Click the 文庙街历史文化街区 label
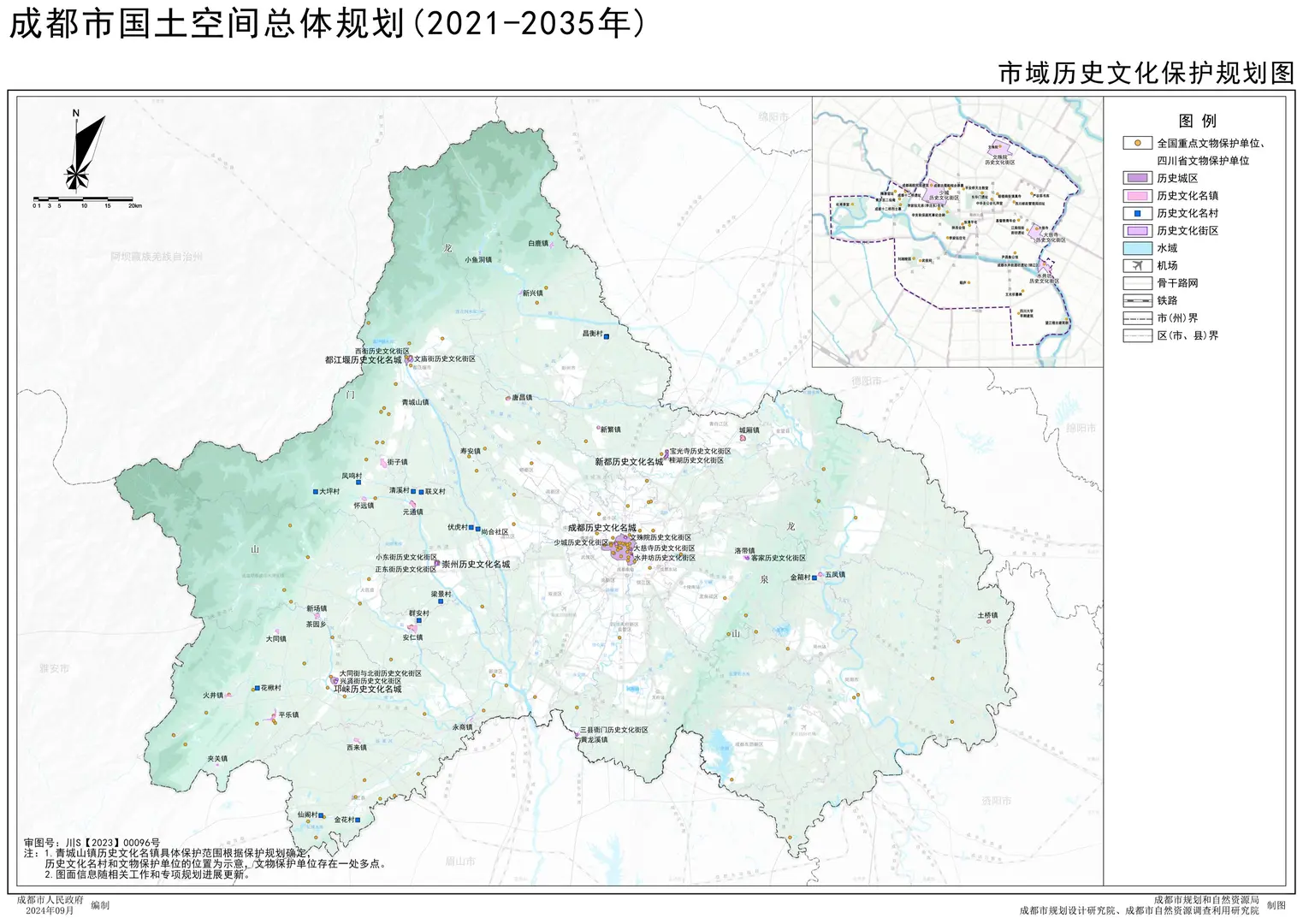 (x=445, y=359)
